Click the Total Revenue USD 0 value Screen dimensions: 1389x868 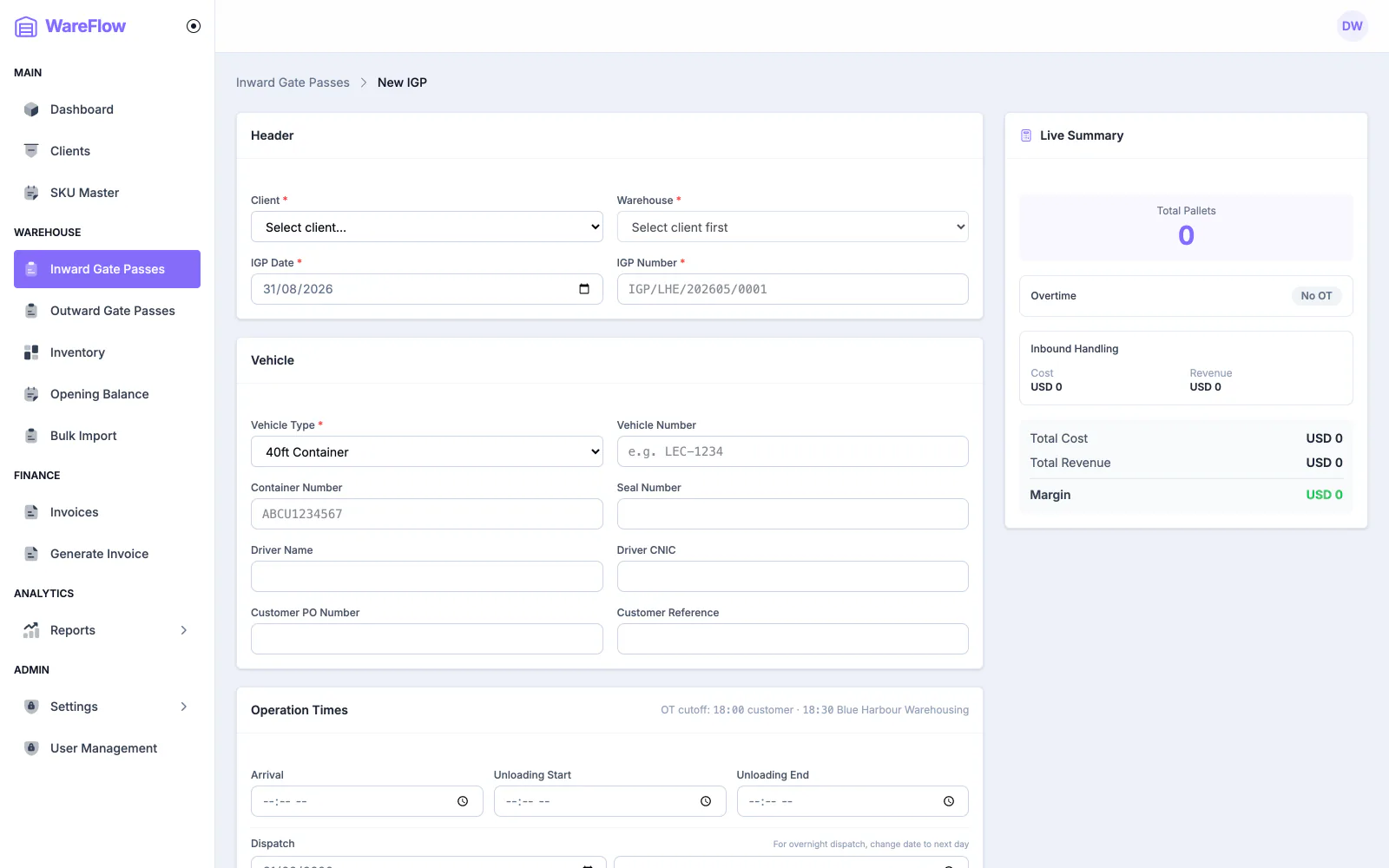pyautogui.click(x=1324, y=463)
